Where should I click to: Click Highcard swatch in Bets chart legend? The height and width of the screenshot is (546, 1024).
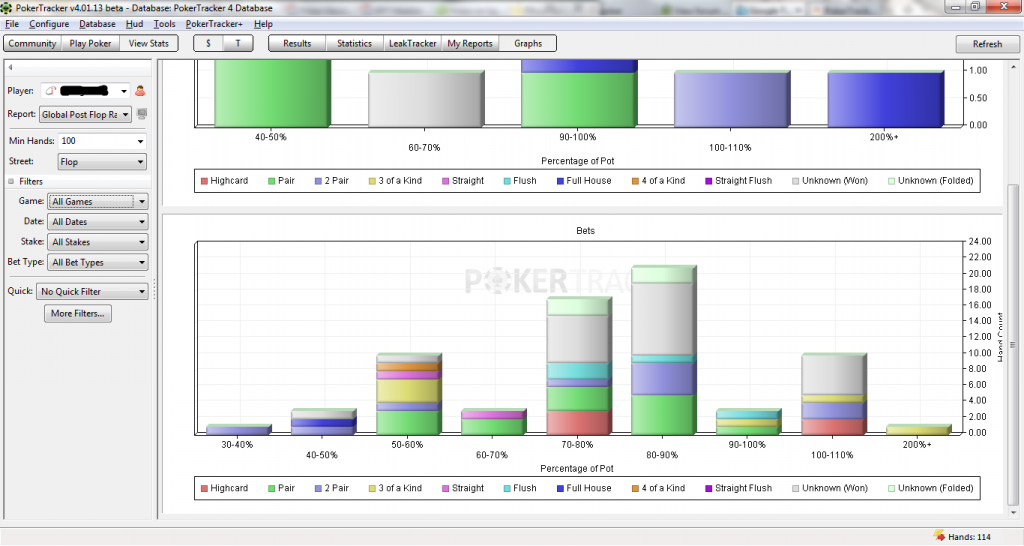click(204, 489)
